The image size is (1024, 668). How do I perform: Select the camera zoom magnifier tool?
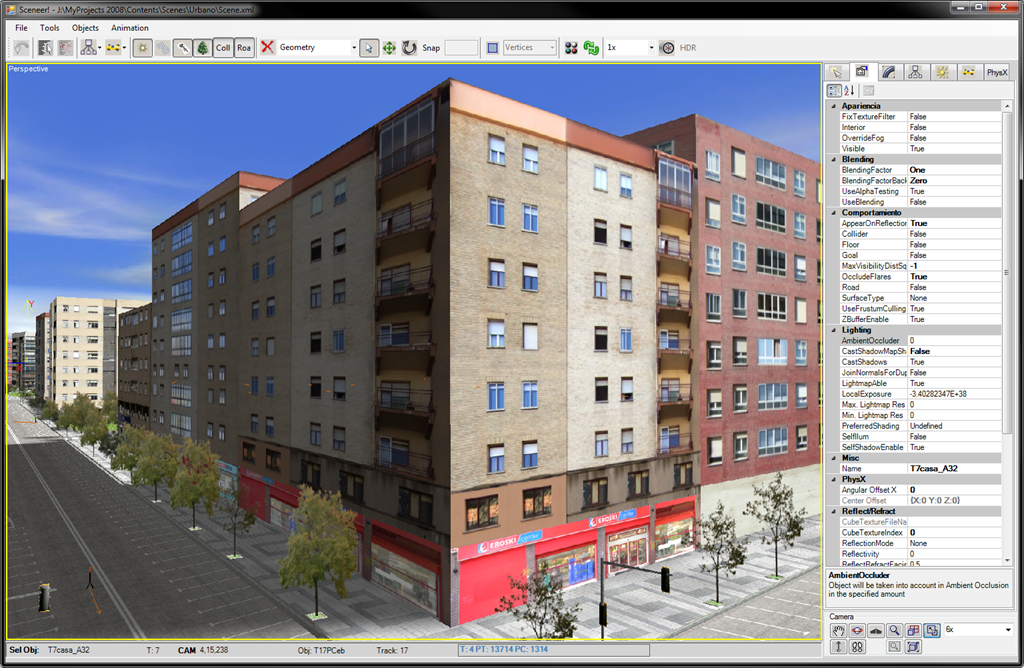click(895, 630)
